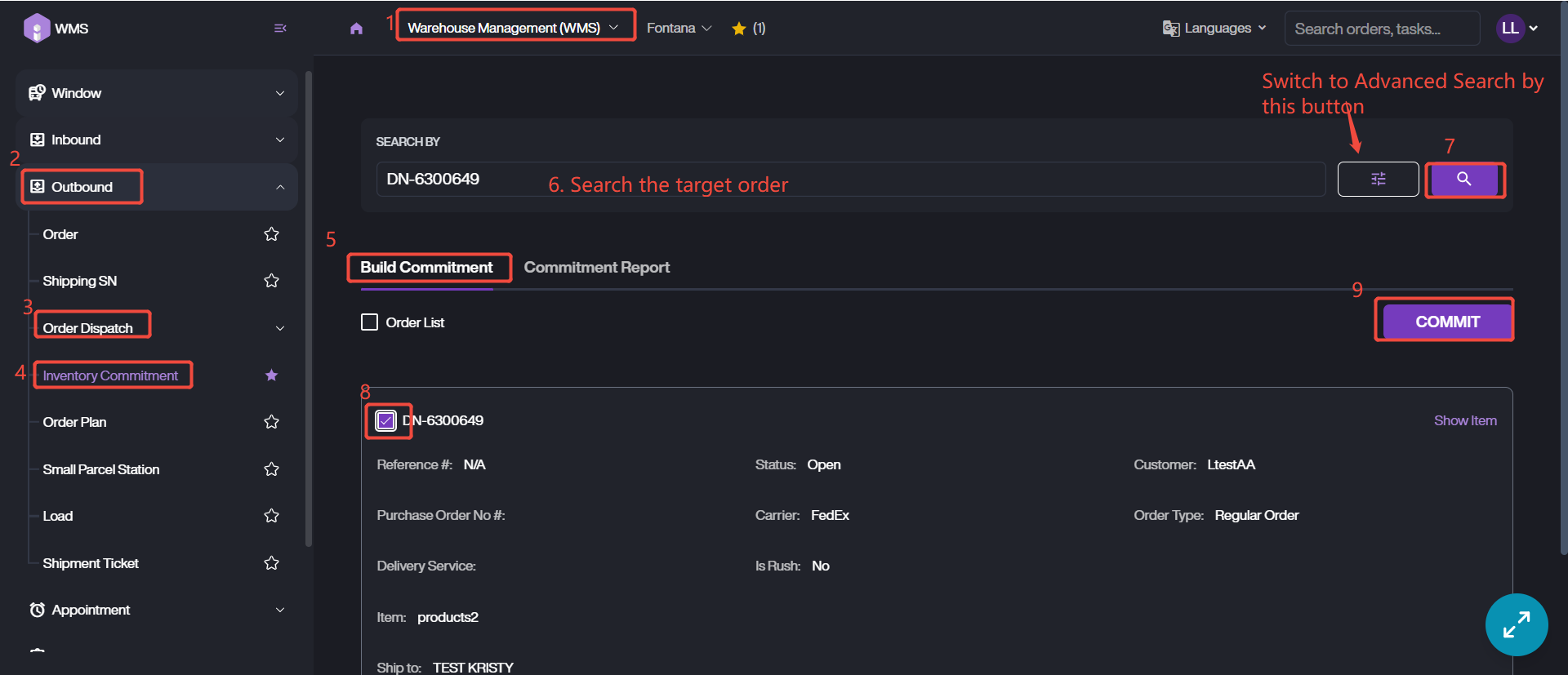Viewport: 1568px width, 675px height.
Task: Expand the Inbound sidebar section
Action: (x=155, y=140)
